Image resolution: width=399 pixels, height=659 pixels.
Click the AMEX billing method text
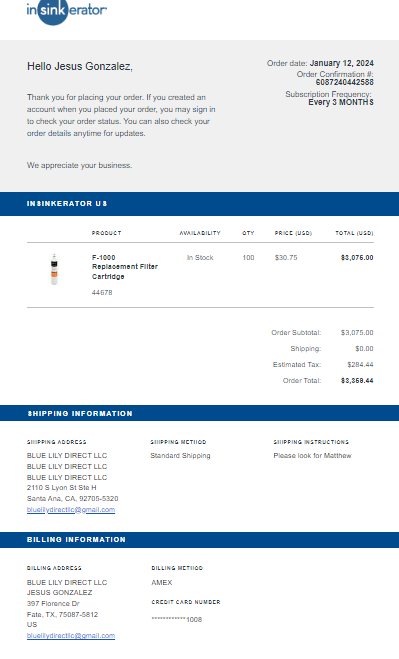click(x=162, y=583)
